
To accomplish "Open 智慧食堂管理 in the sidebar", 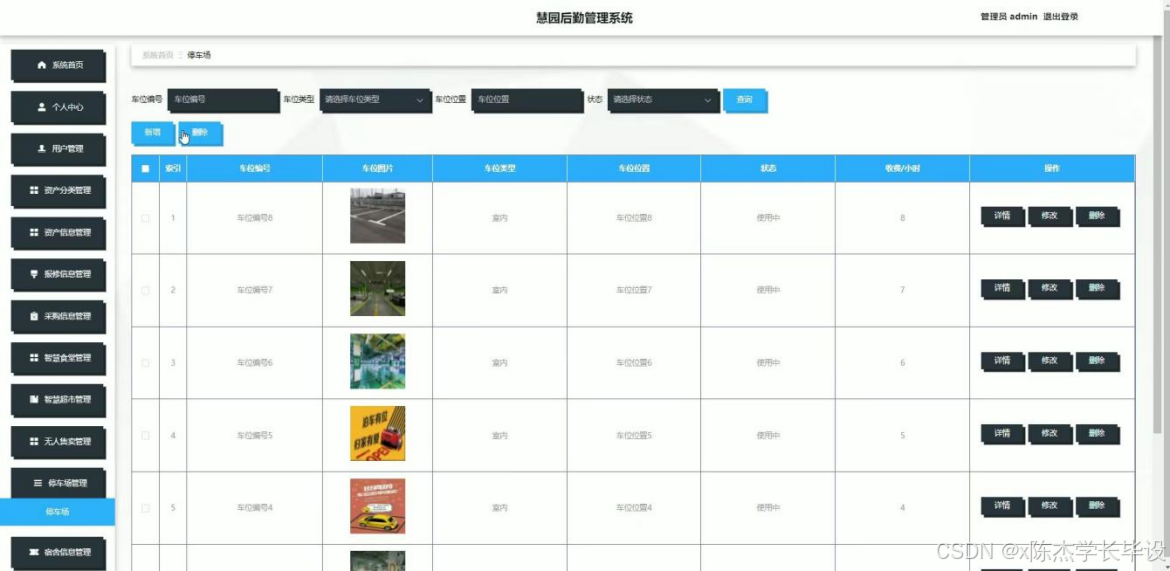I will 58,358.
